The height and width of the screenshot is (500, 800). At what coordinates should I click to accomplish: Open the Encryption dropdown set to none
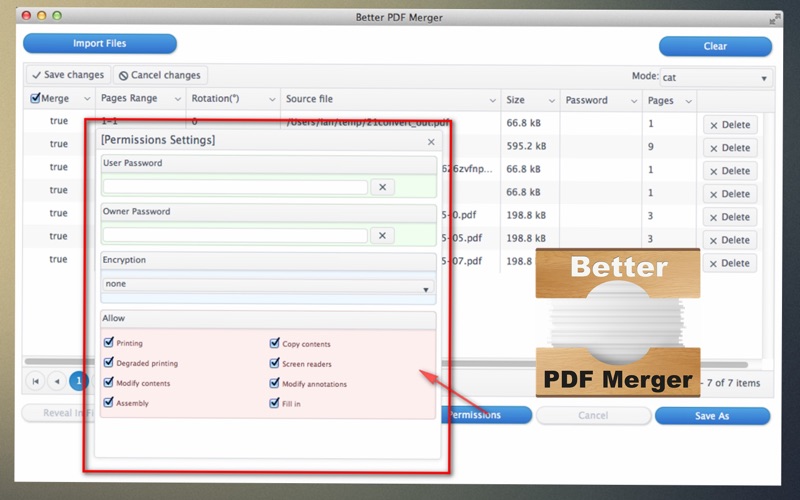point(268,285)
